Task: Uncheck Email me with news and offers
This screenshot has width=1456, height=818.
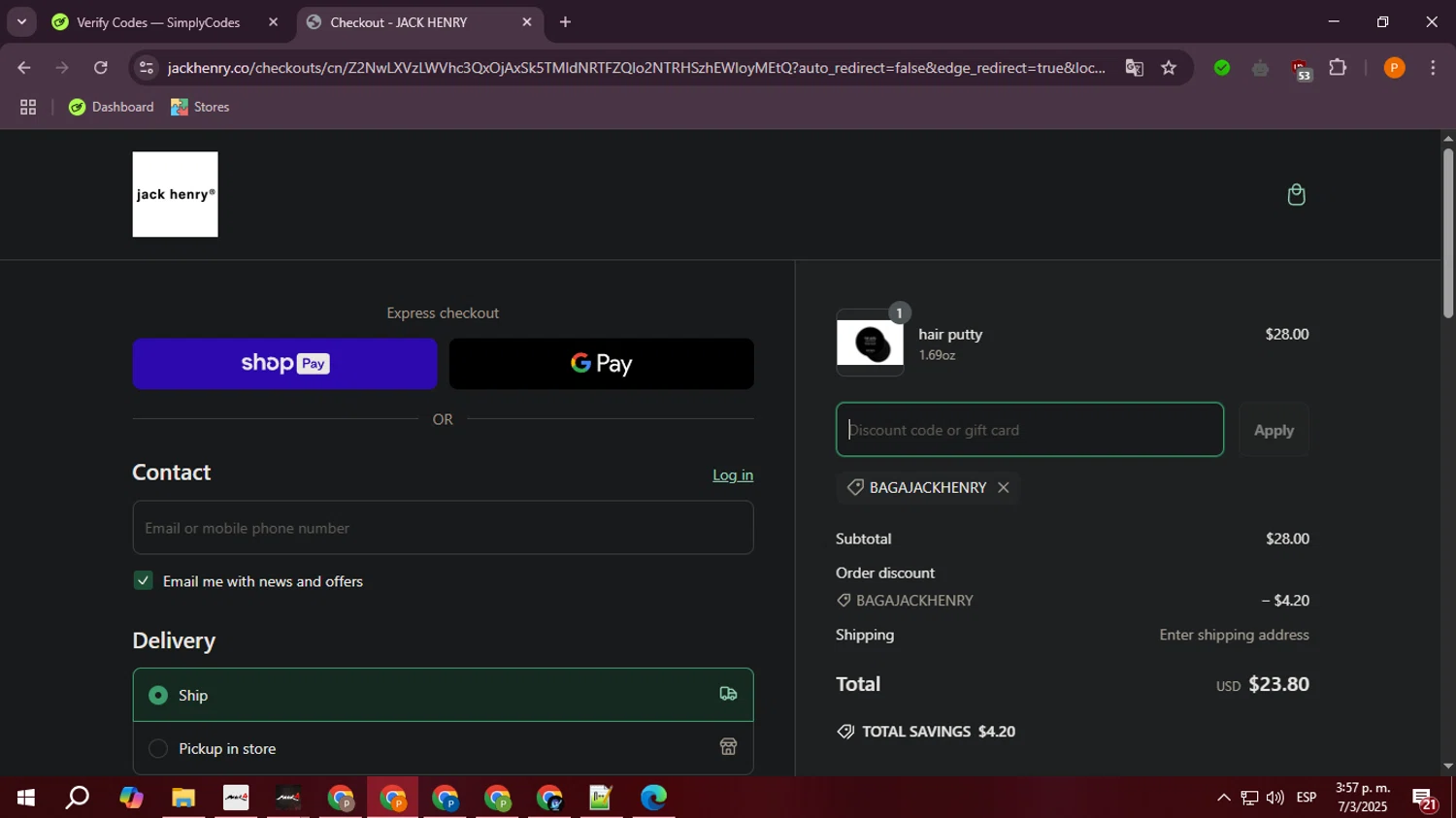Action: 143,581
